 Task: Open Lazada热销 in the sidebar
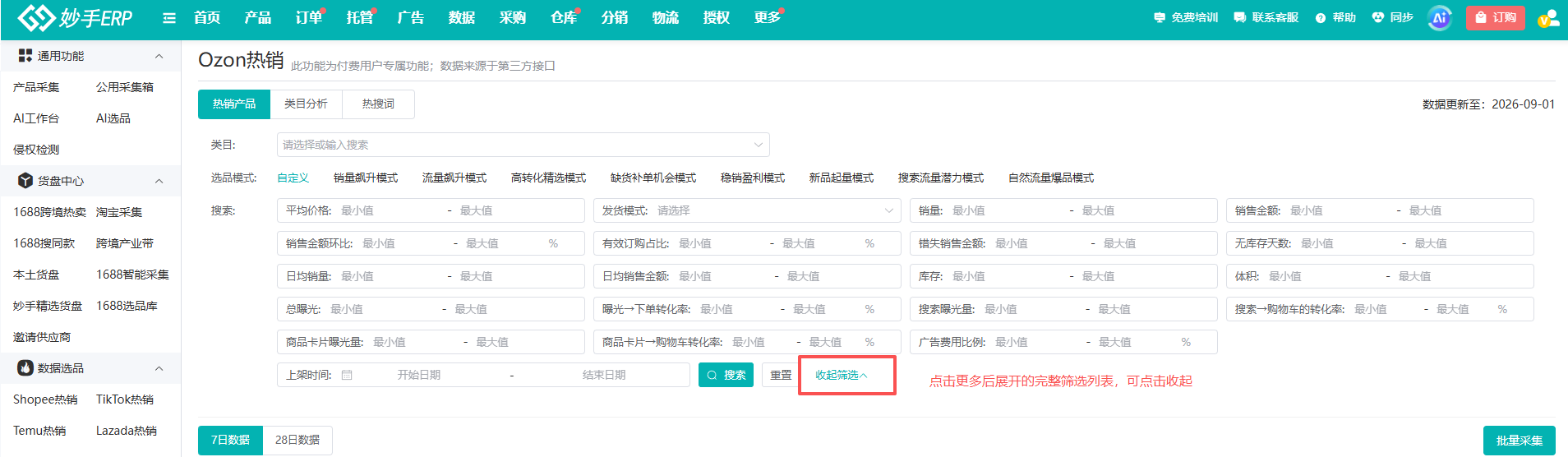pyautogui.click(x=127, y=431)
